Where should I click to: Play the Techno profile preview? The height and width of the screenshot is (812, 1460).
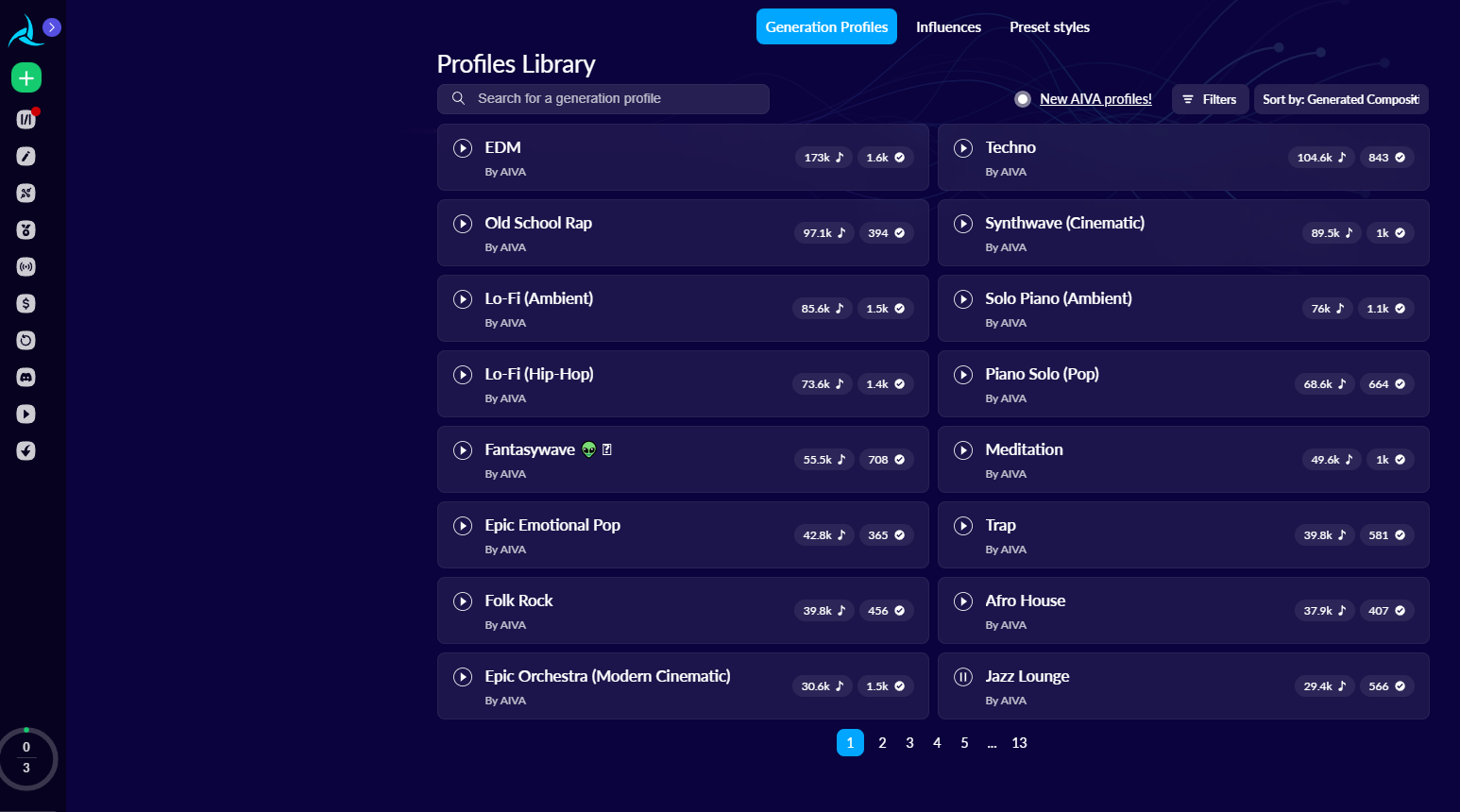pos(963,147)
